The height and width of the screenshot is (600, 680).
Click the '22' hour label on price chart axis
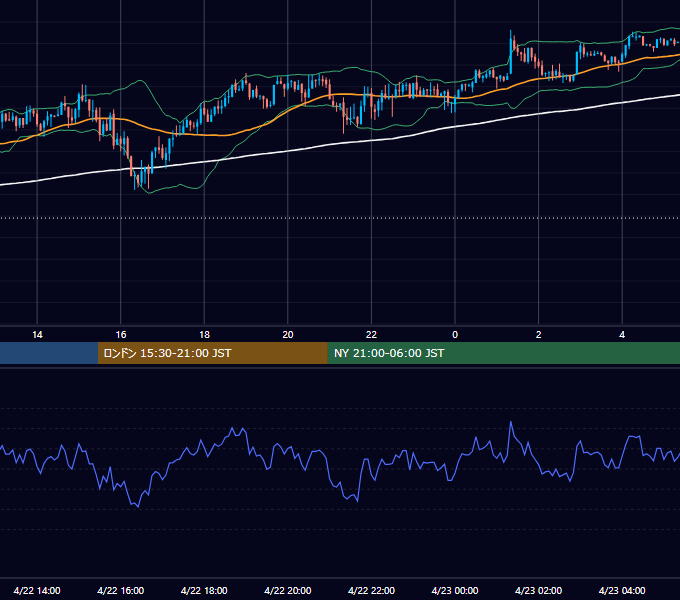pos(371,335)
